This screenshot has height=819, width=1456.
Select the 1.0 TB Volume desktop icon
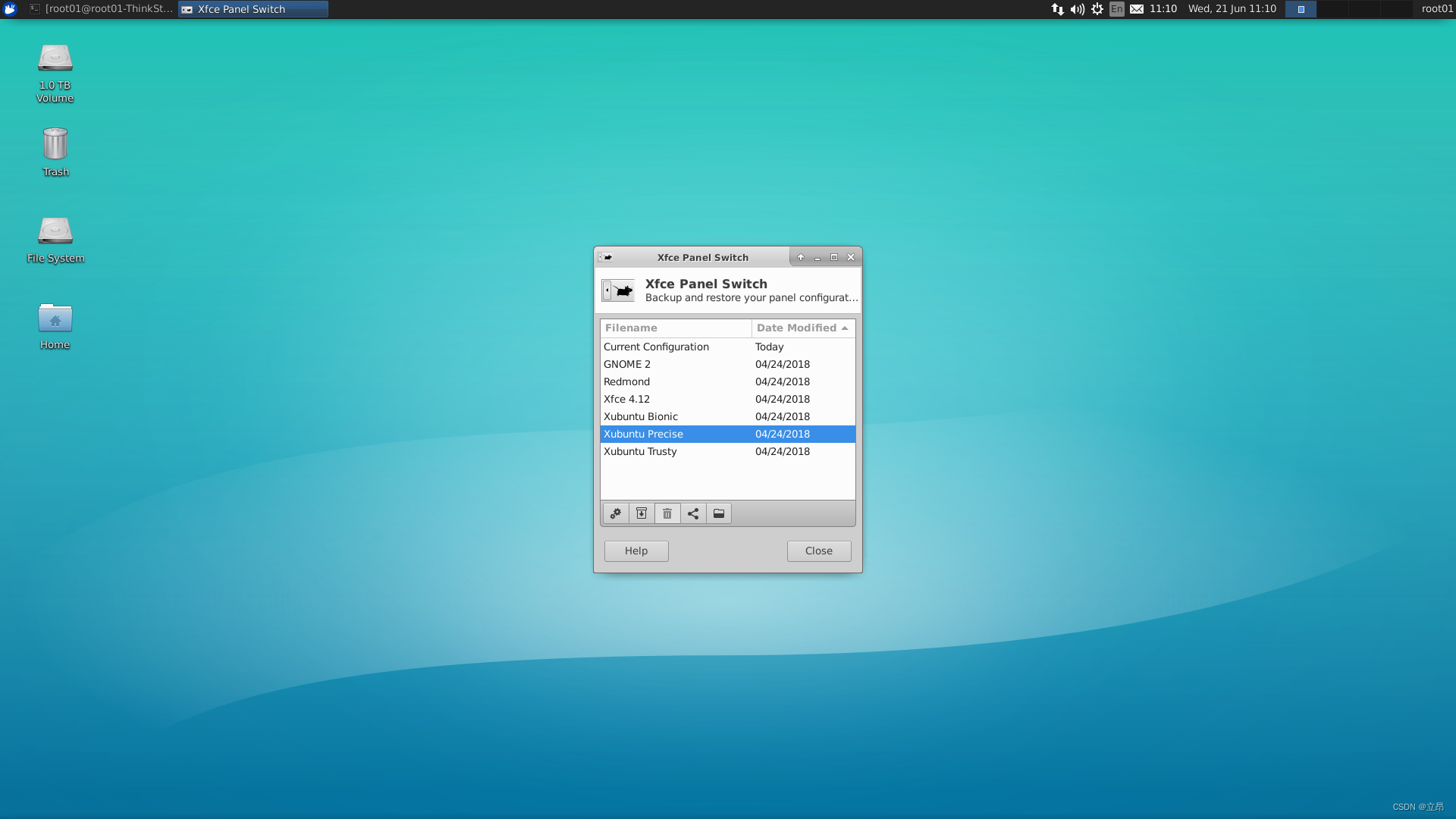pos(55,73)
